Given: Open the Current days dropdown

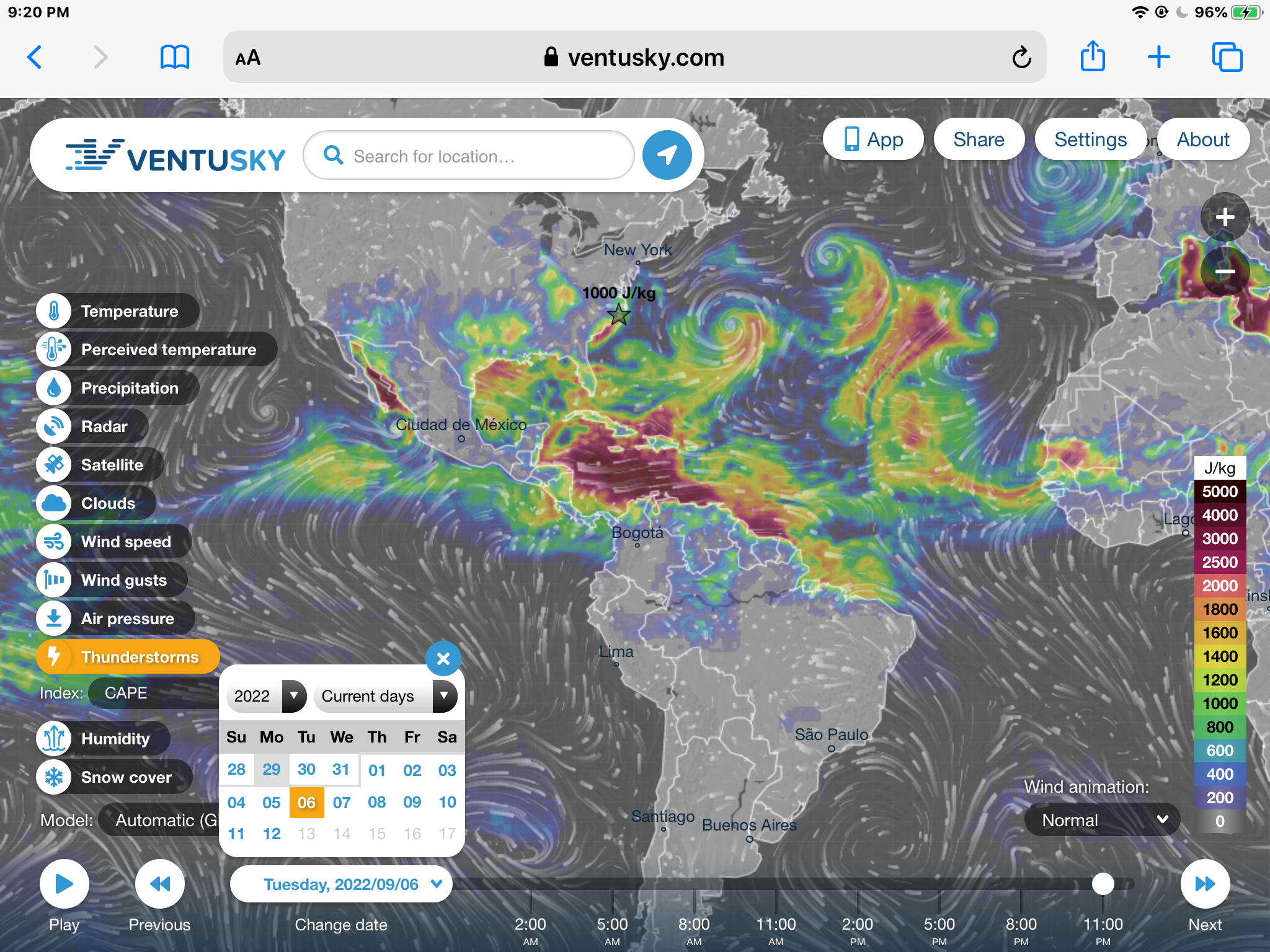Looking at the screenshot, I should pos(385,696).
